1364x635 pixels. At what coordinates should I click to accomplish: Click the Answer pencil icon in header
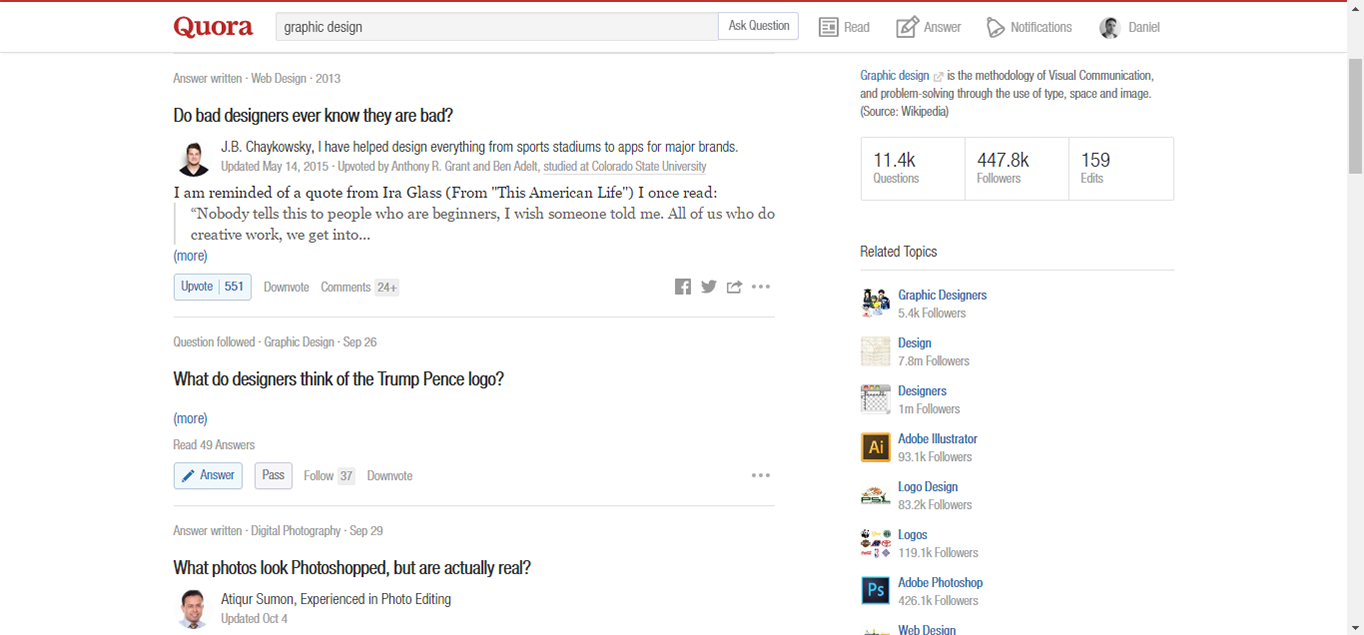(907, 27)
